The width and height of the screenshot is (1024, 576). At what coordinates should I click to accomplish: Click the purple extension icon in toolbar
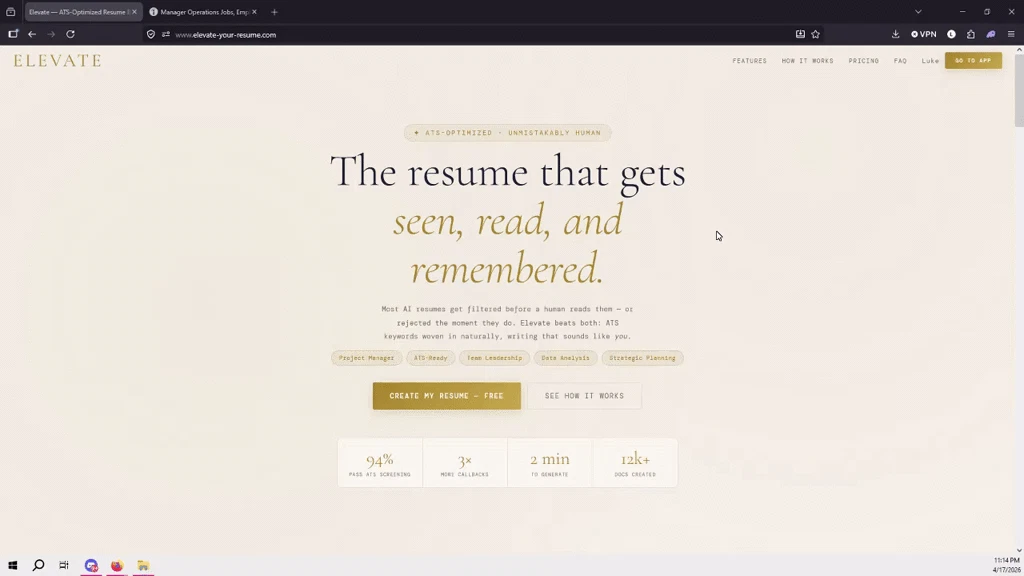pos(991,34)
